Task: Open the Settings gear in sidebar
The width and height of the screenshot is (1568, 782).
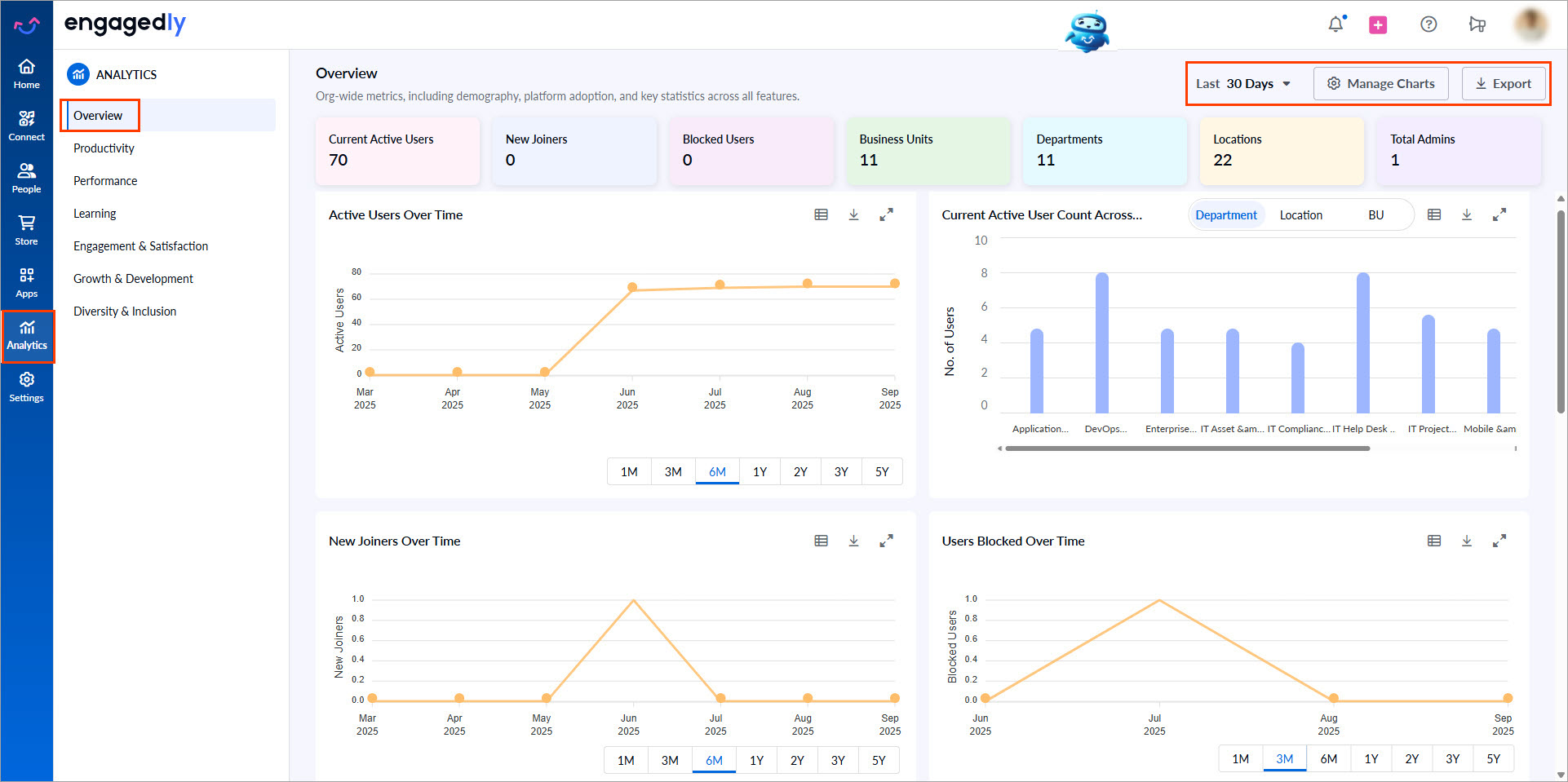Action: pos(26,387)
